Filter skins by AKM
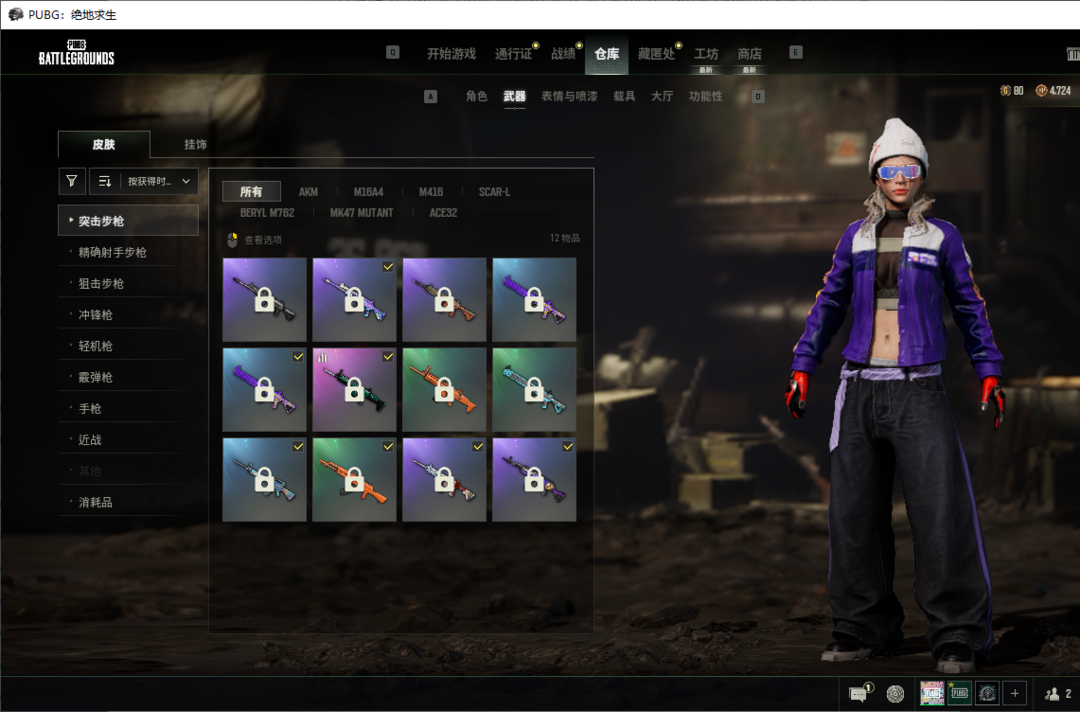This screenshot has height=712, width=1080. pos(309,191)
